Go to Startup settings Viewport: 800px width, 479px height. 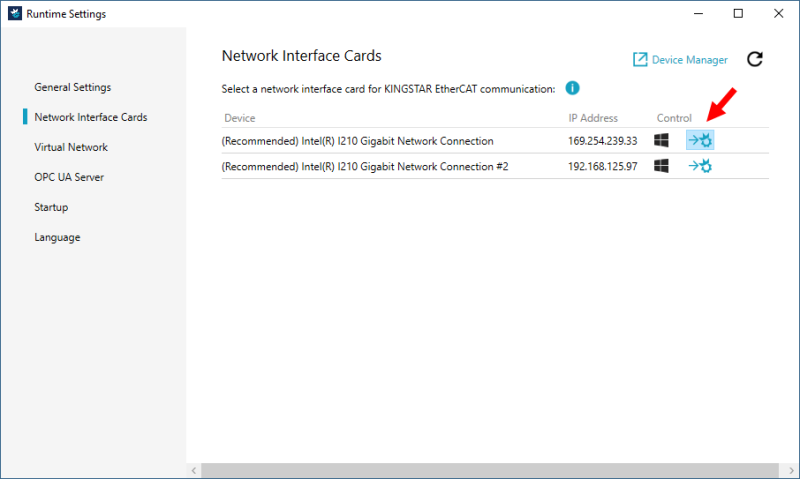(x=52, y=207)
